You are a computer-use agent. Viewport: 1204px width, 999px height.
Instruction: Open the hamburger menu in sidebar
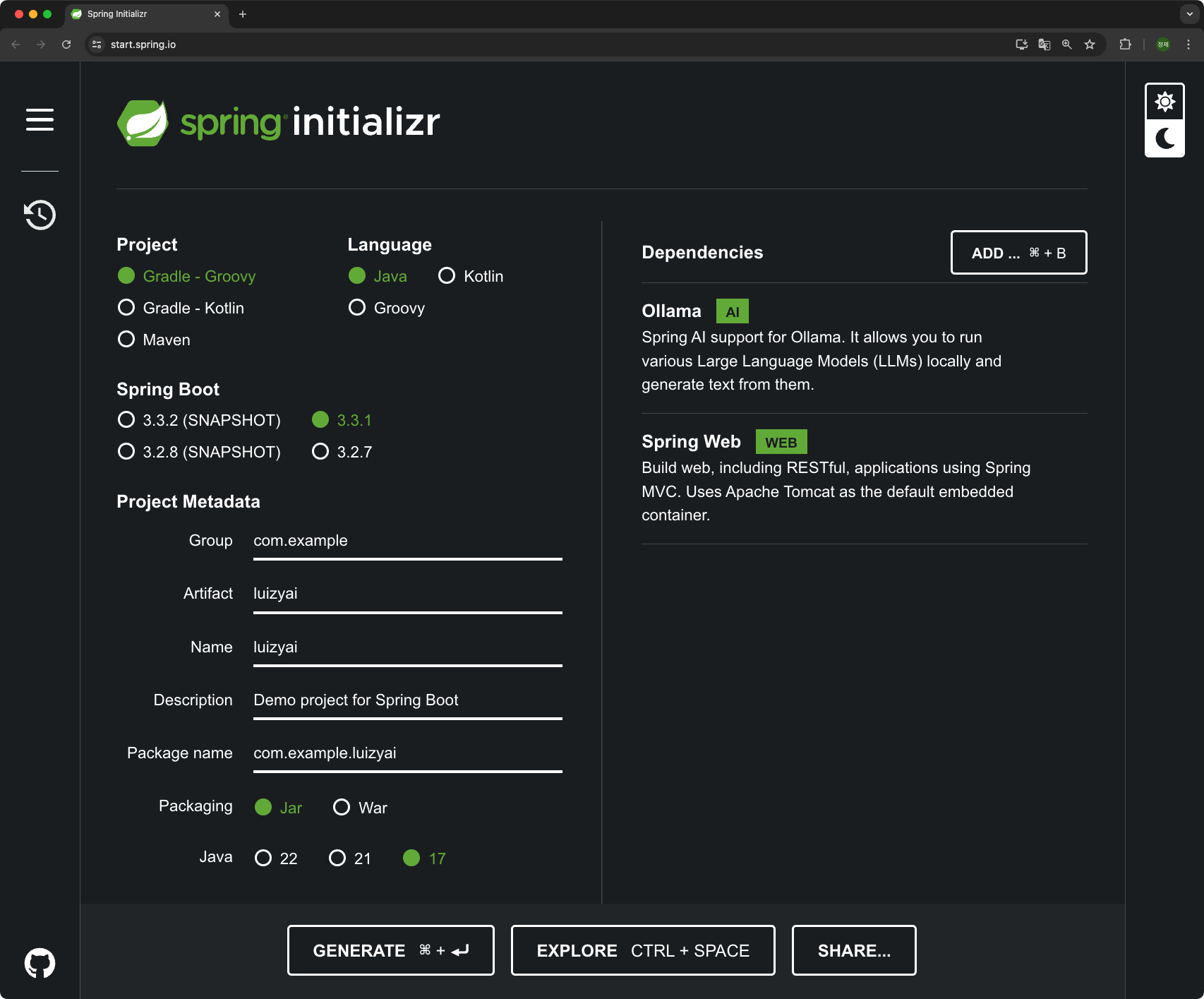point(40,119)
